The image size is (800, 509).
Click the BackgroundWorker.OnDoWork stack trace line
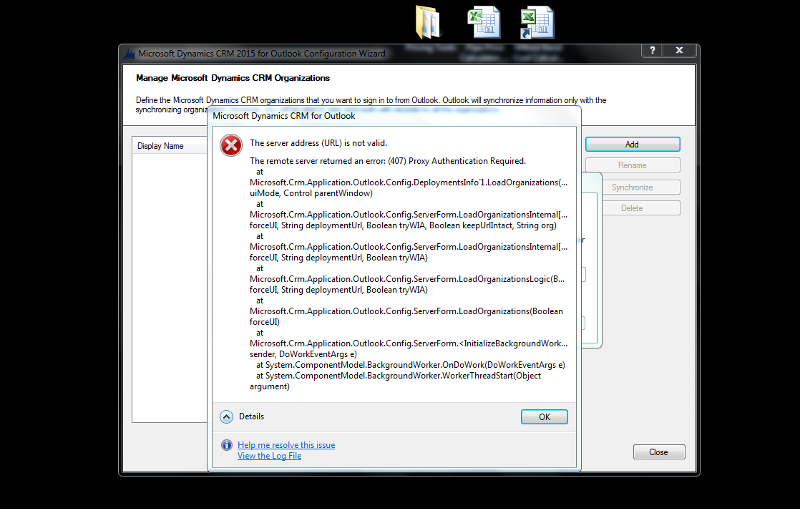411,365
